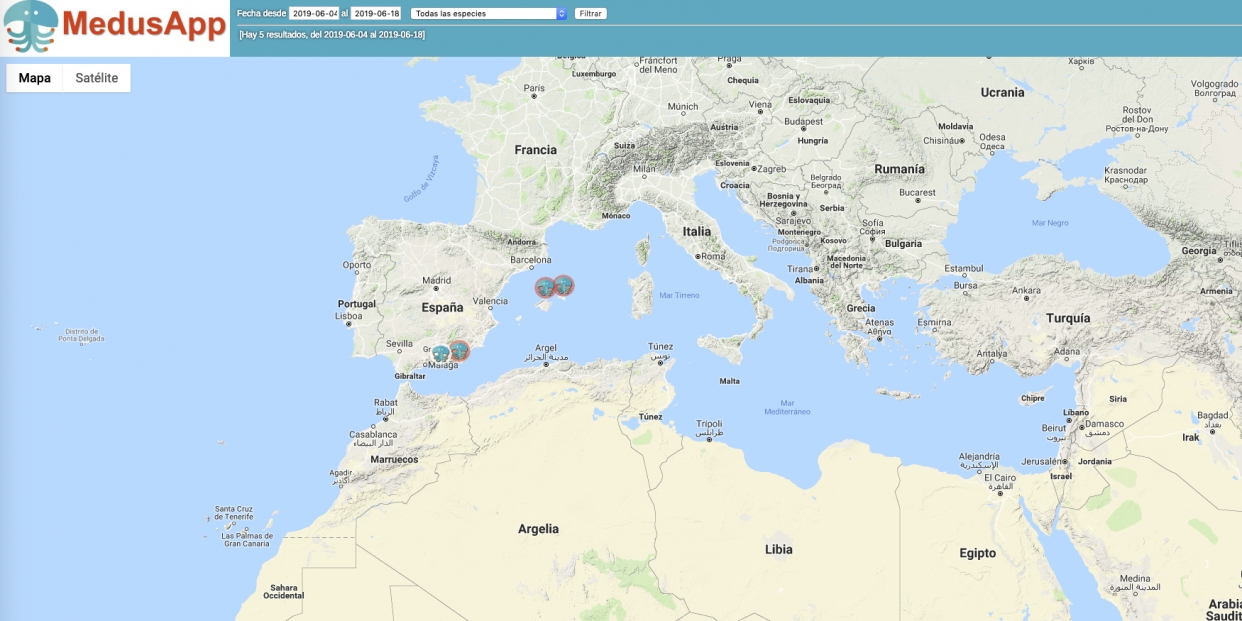
Task: Open the right jellyfish marker near Menorca
Action: [564, 286]
